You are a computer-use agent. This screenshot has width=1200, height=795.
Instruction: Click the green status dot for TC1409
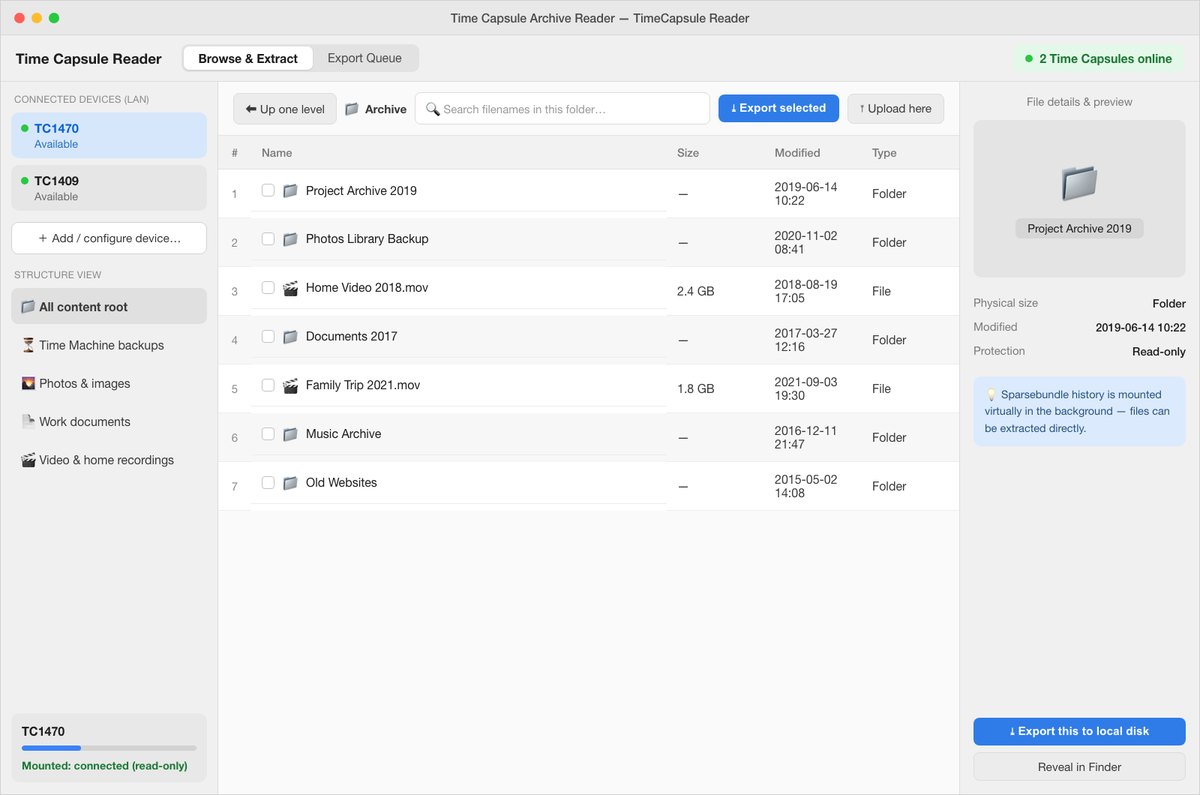coord(25,181)
